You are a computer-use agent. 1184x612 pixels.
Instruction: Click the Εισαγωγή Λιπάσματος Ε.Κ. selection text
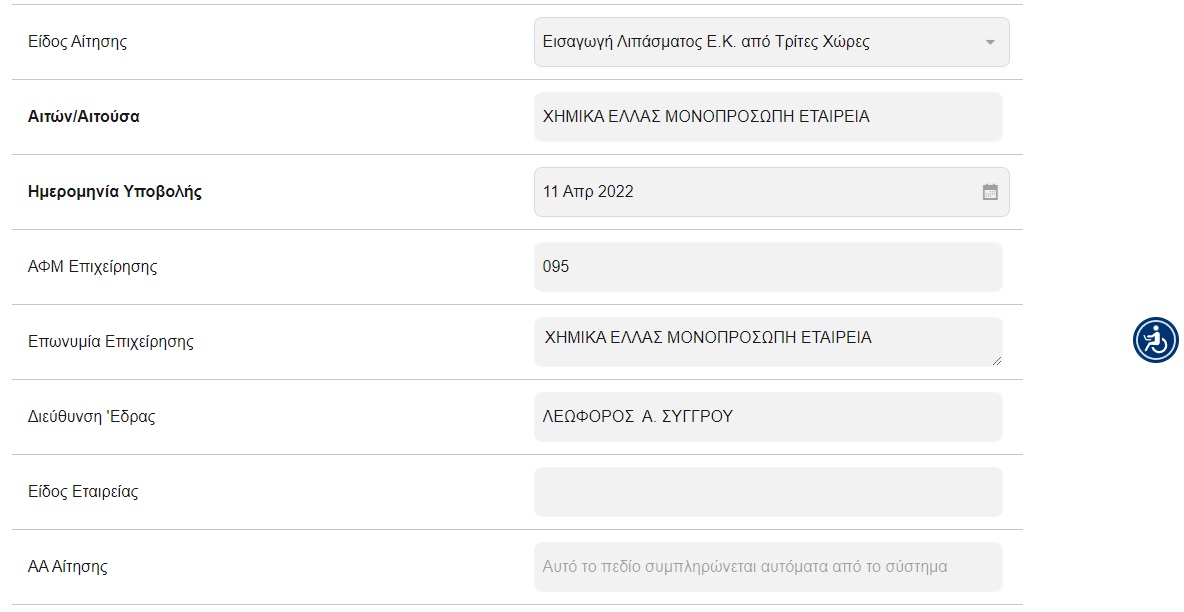click(706, 42)
